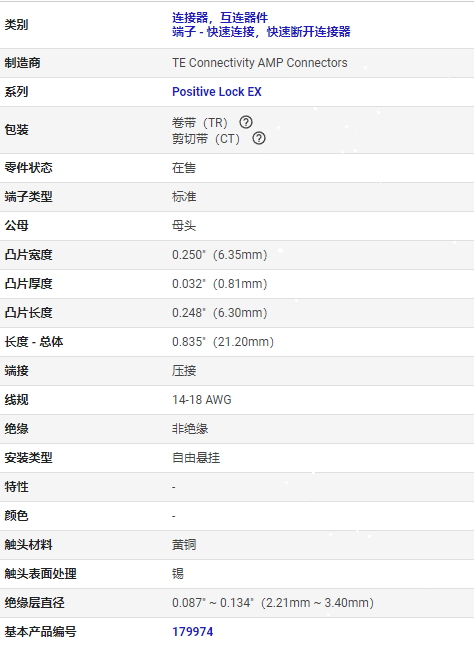Click the 绝缘层直径 diameter range value
Viewport: 474px width, 645px height.
pos(273,603)
